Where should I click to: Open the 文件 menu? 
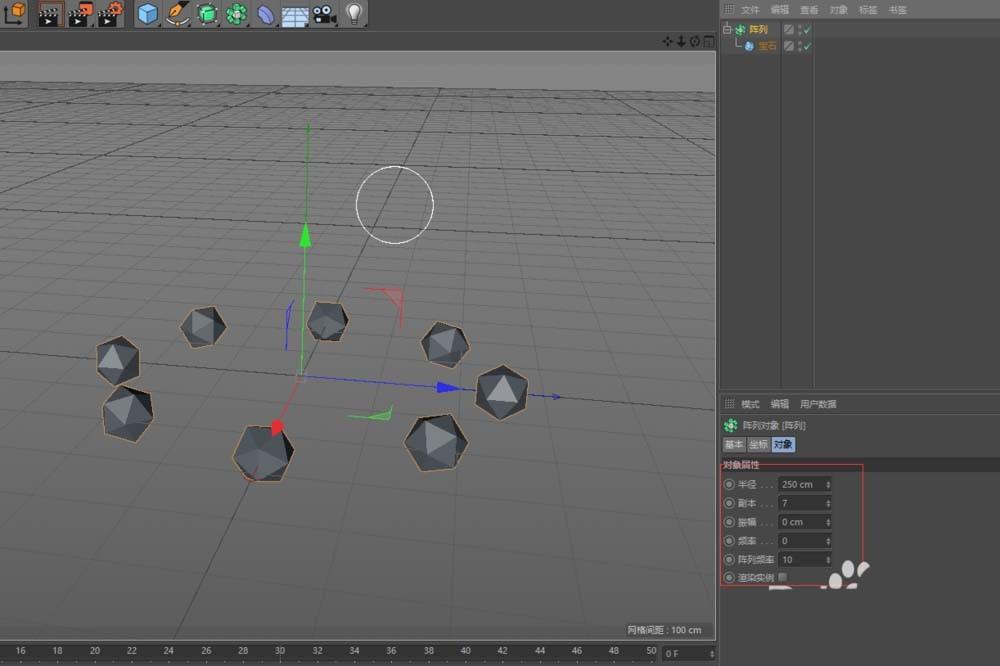pos(750,9)
